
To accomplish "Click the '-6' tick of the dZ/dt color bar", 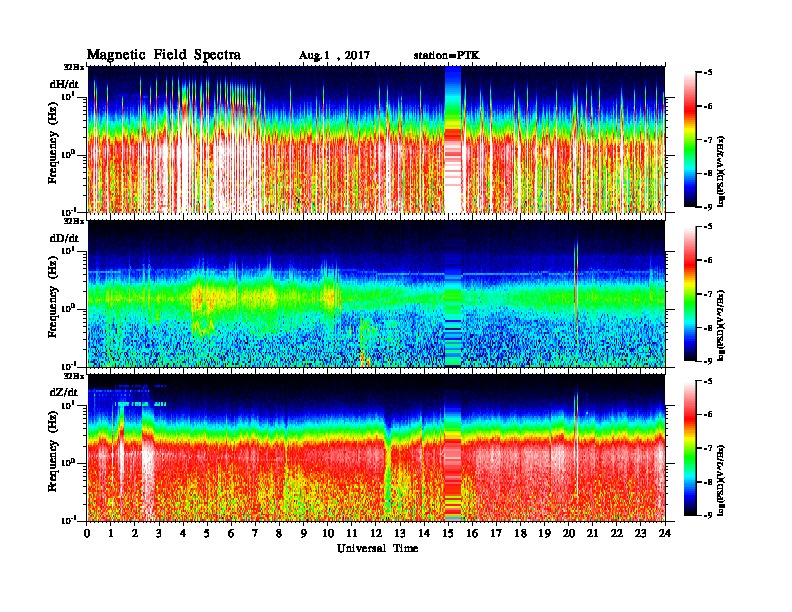I will [x=709, y=415].
